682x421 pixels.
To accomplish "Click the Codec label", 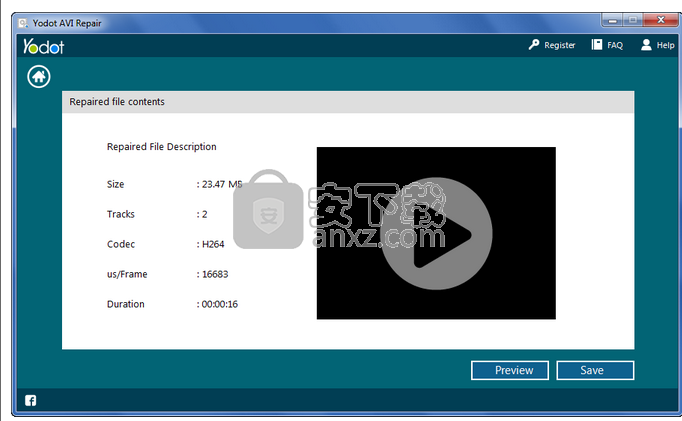I will (x=121, y=244).
